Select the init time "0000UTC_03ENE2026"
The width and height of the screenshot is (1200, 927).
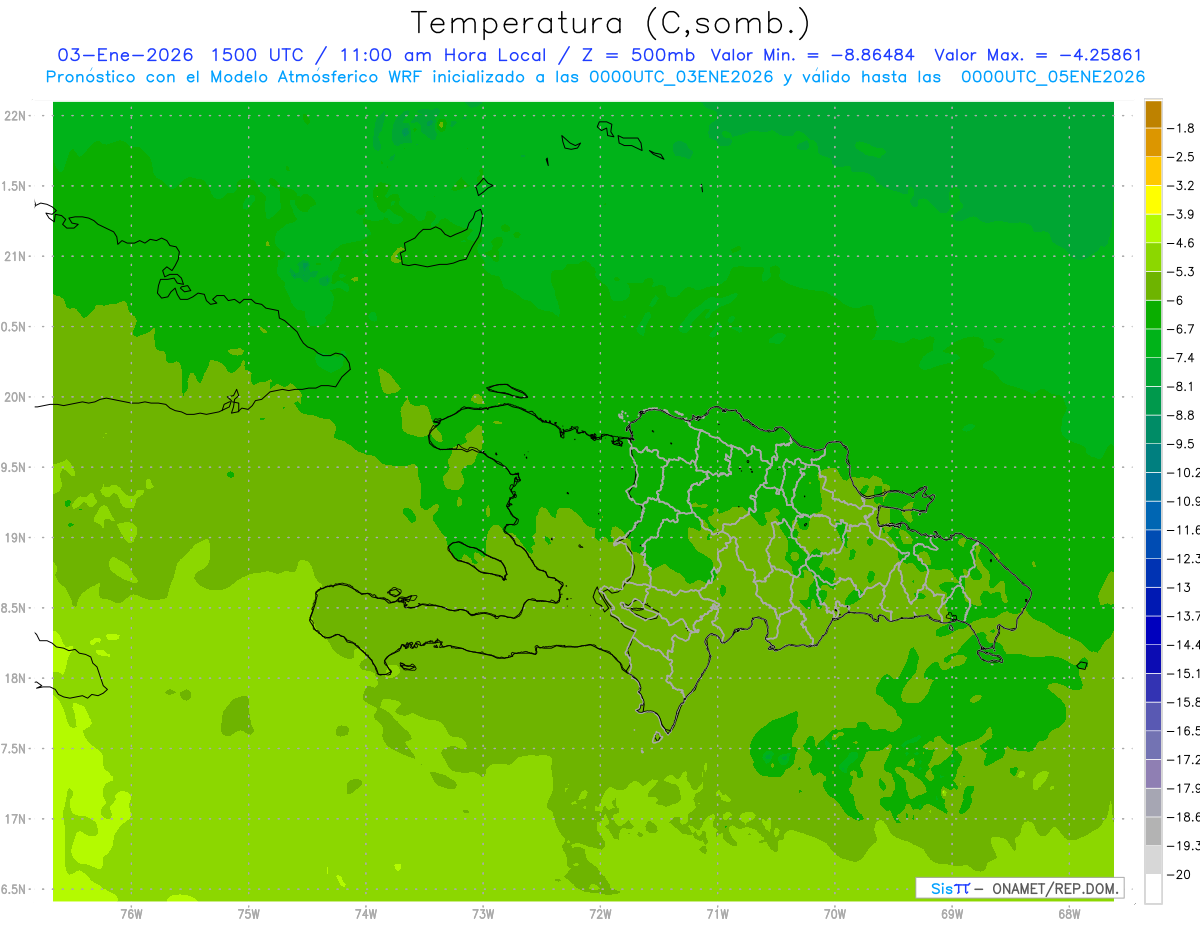click(680, 77)
